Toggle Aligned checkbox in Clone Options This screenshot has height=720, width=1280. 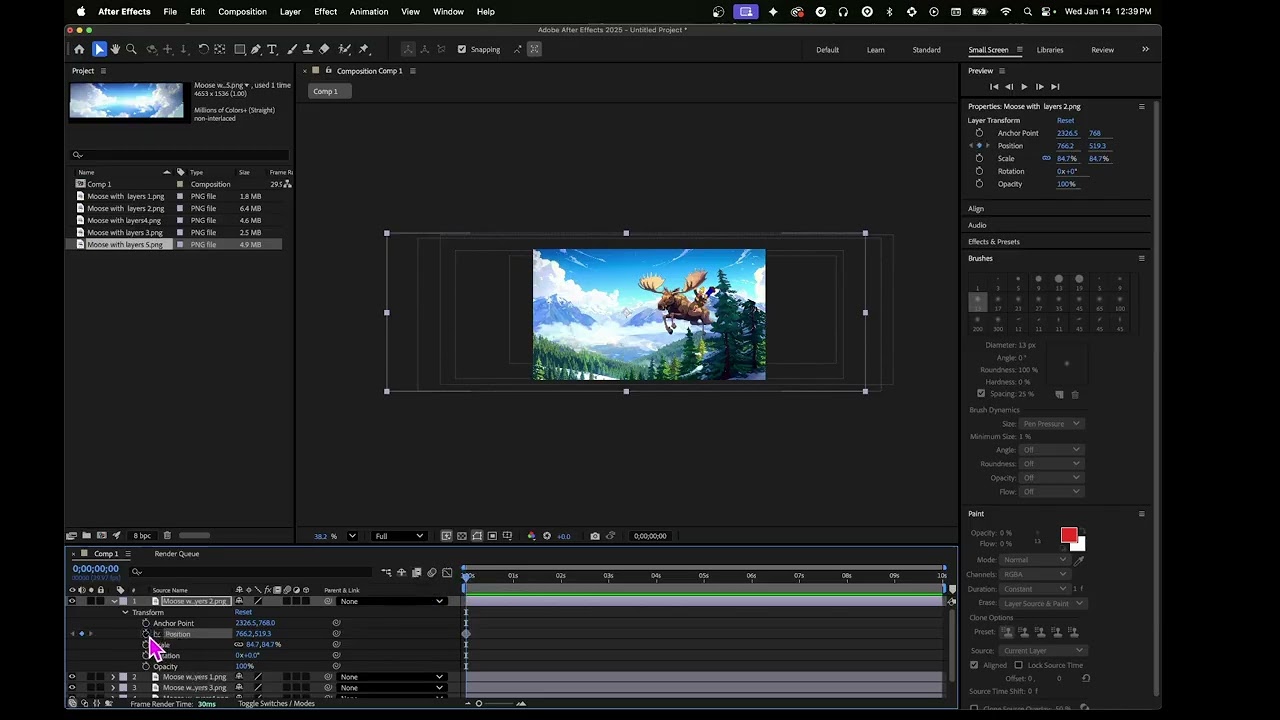[x=974, y=665]
